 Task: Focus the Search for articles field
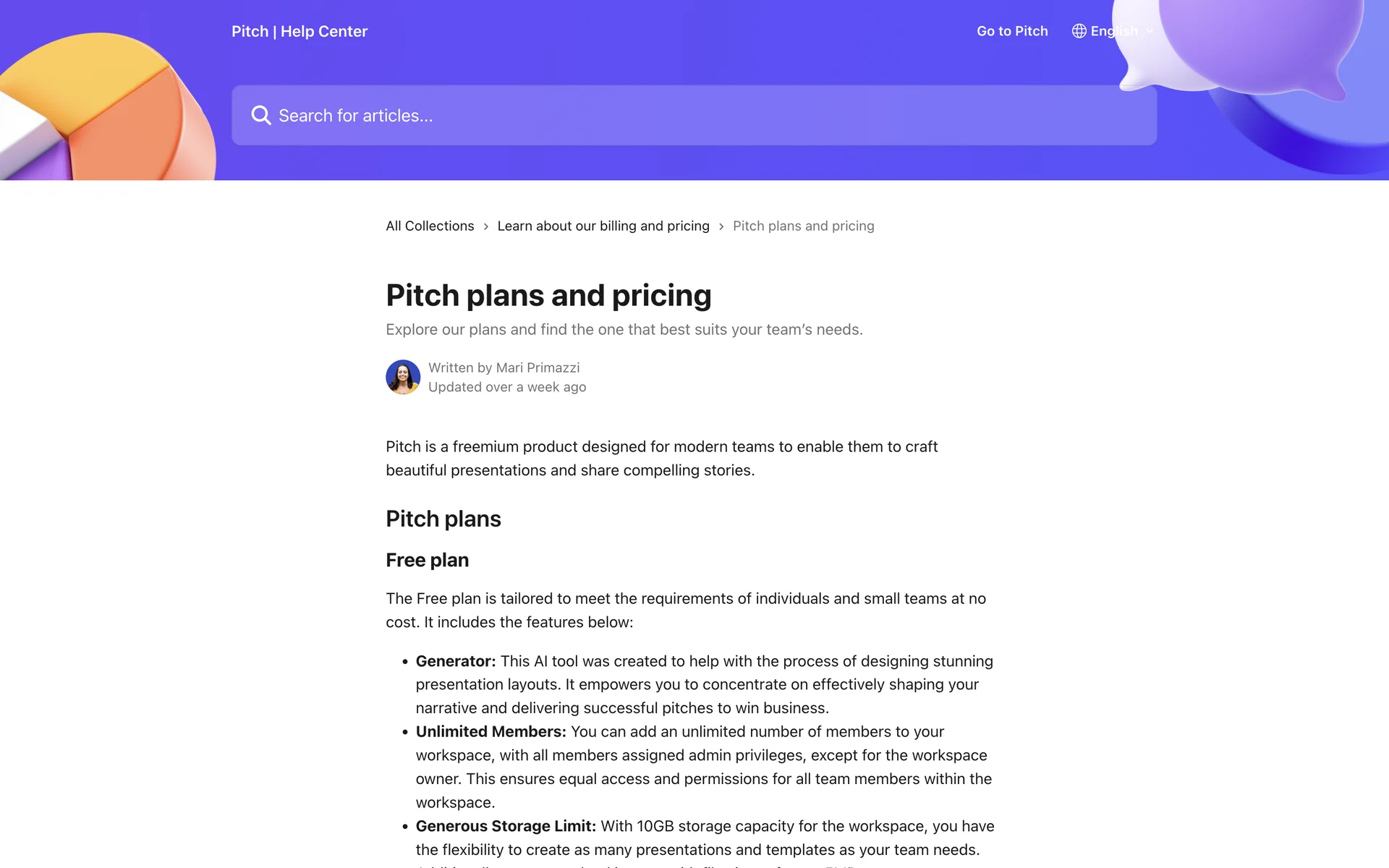coord(694,116)
